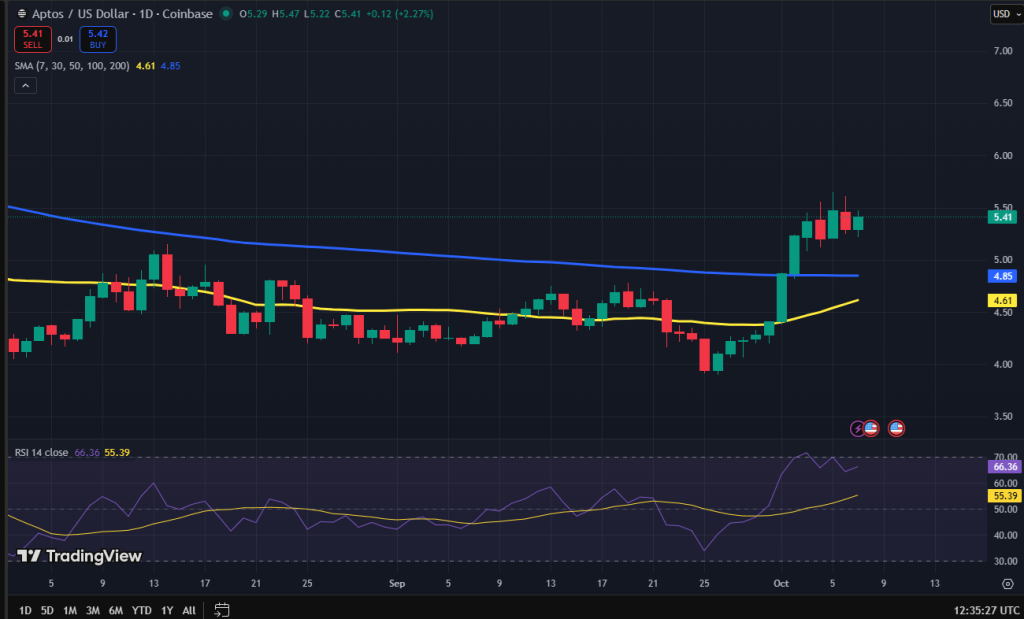Open the USD currency dropdown
The image size is (1024, 619).
1006,14
